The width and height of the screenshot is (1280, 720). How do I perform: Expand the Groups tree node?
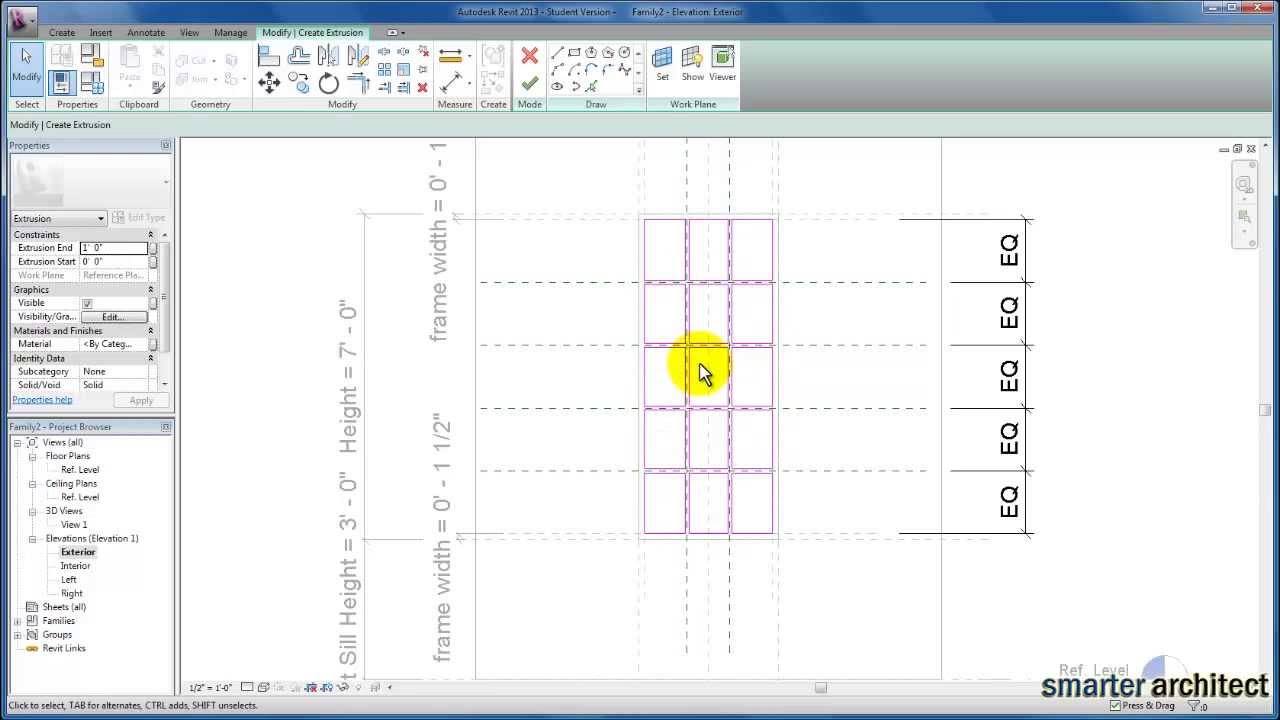(x=17, y=635)
